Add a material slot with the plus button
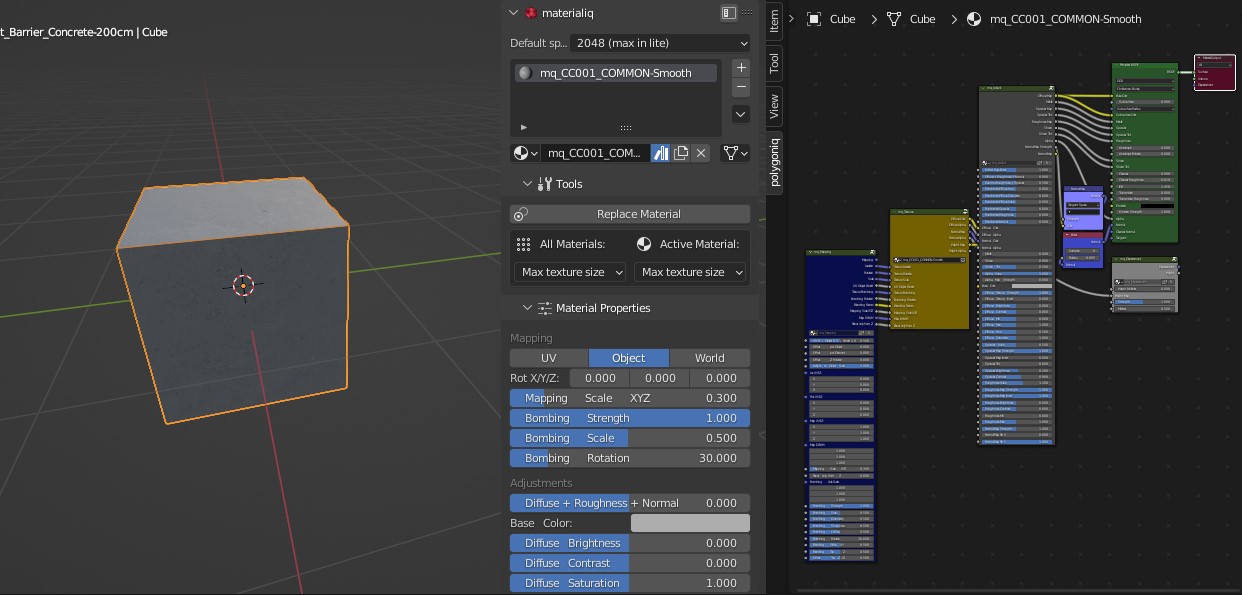The width and height of the screenshot is (1242, 595). (x=740, y=67)
